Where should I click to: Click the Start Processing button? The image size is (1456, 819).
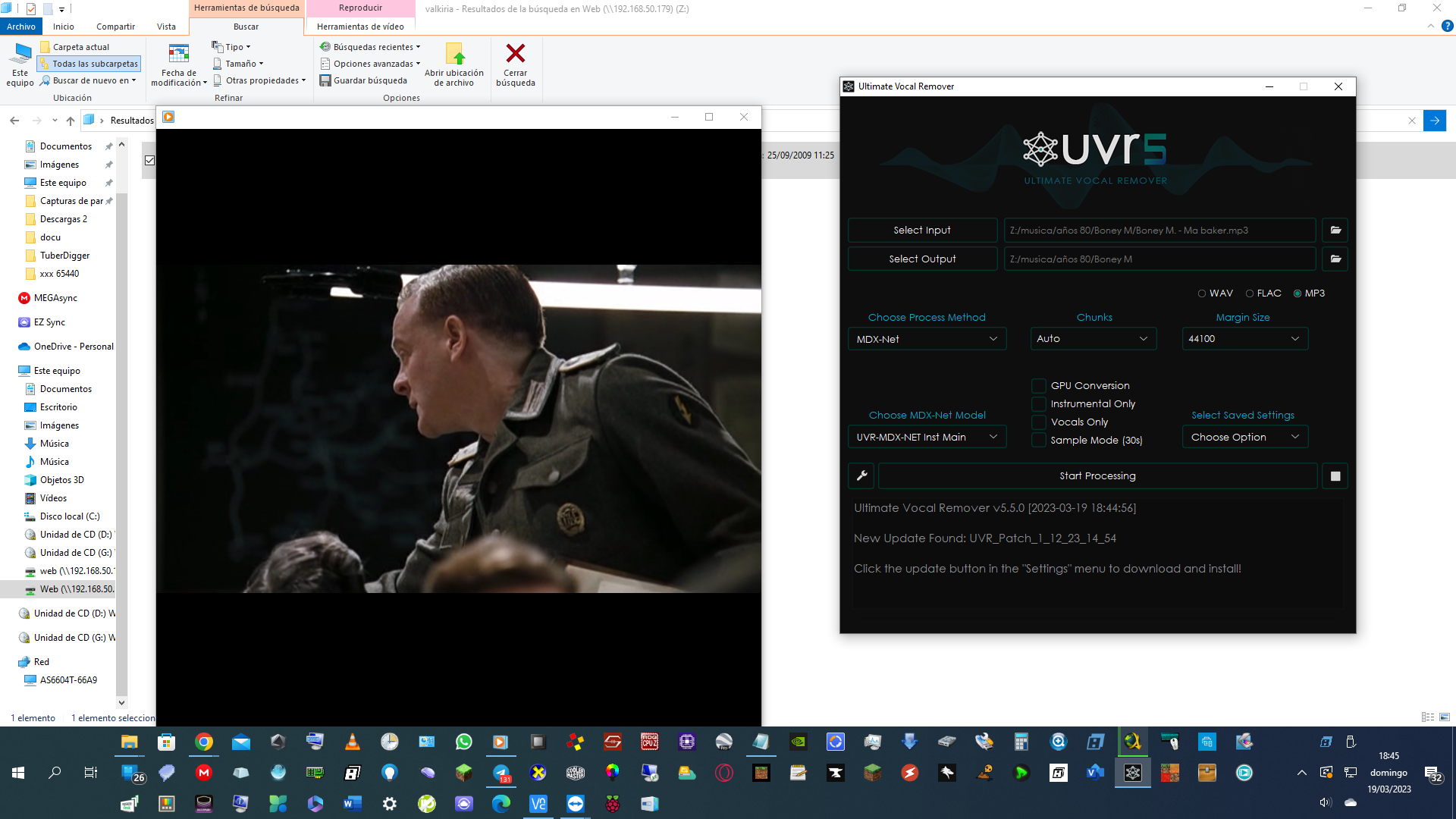point(1097,476)
